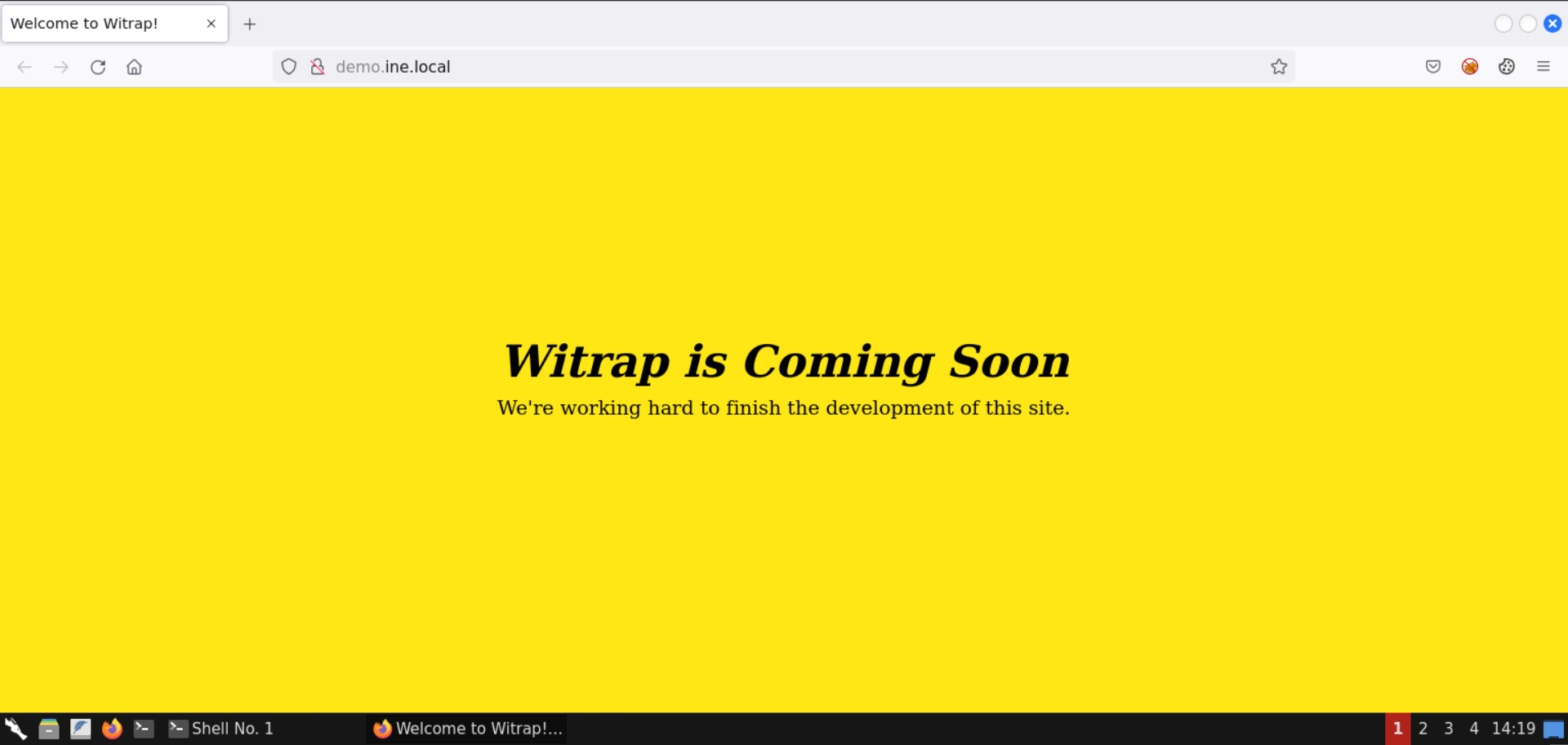Click the shield tracking protection icon
The image size is (1568, 745).
point(288,66)
